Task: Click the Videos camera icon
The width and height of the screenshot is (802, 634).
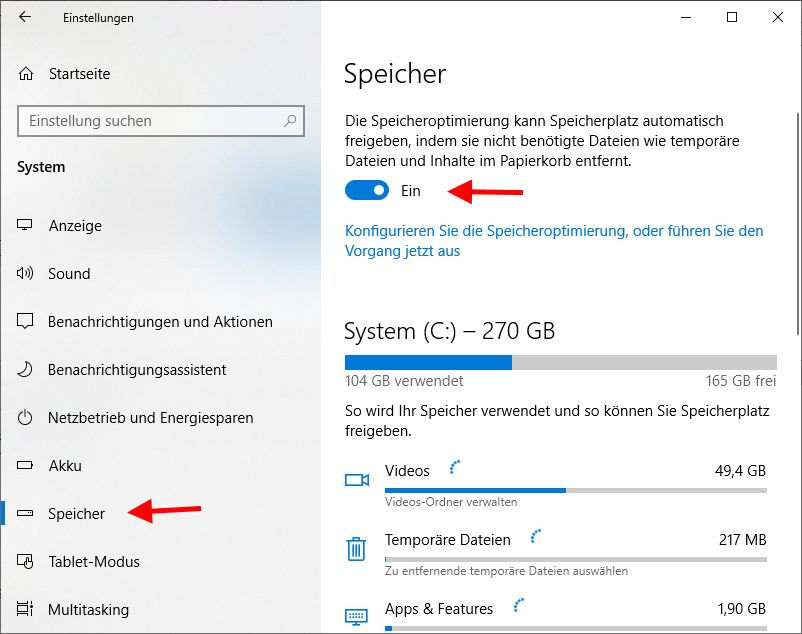Action: [x=357, y=480]
